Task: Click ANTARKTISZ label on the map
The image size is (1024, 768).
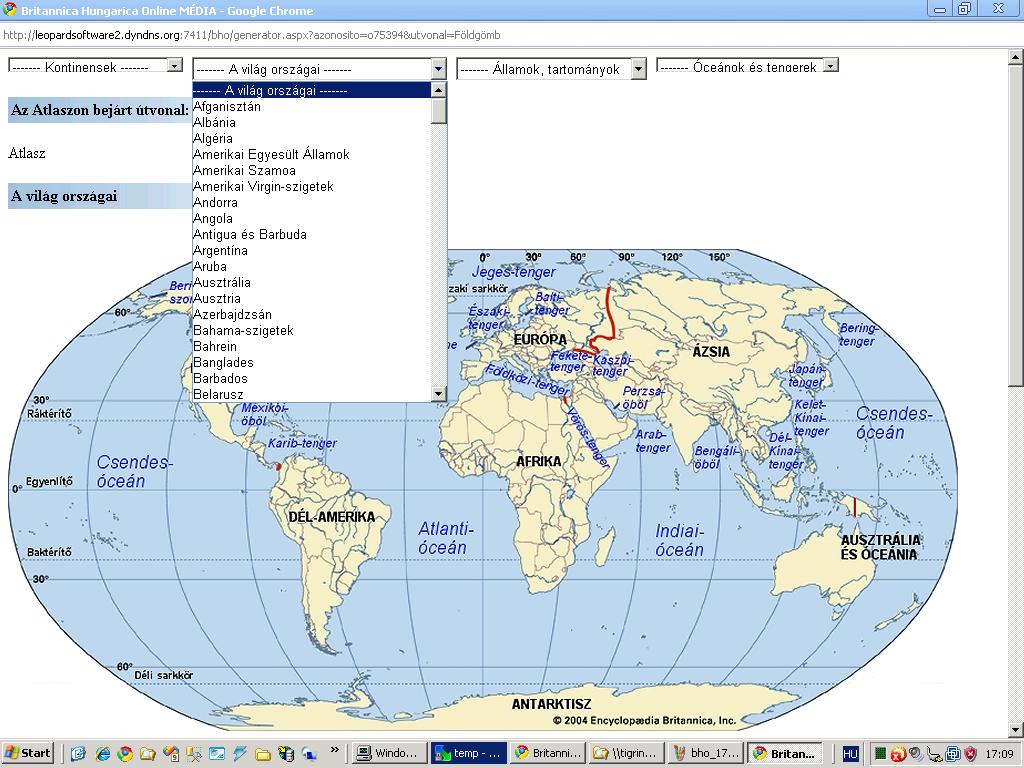Action: (551, 704)
